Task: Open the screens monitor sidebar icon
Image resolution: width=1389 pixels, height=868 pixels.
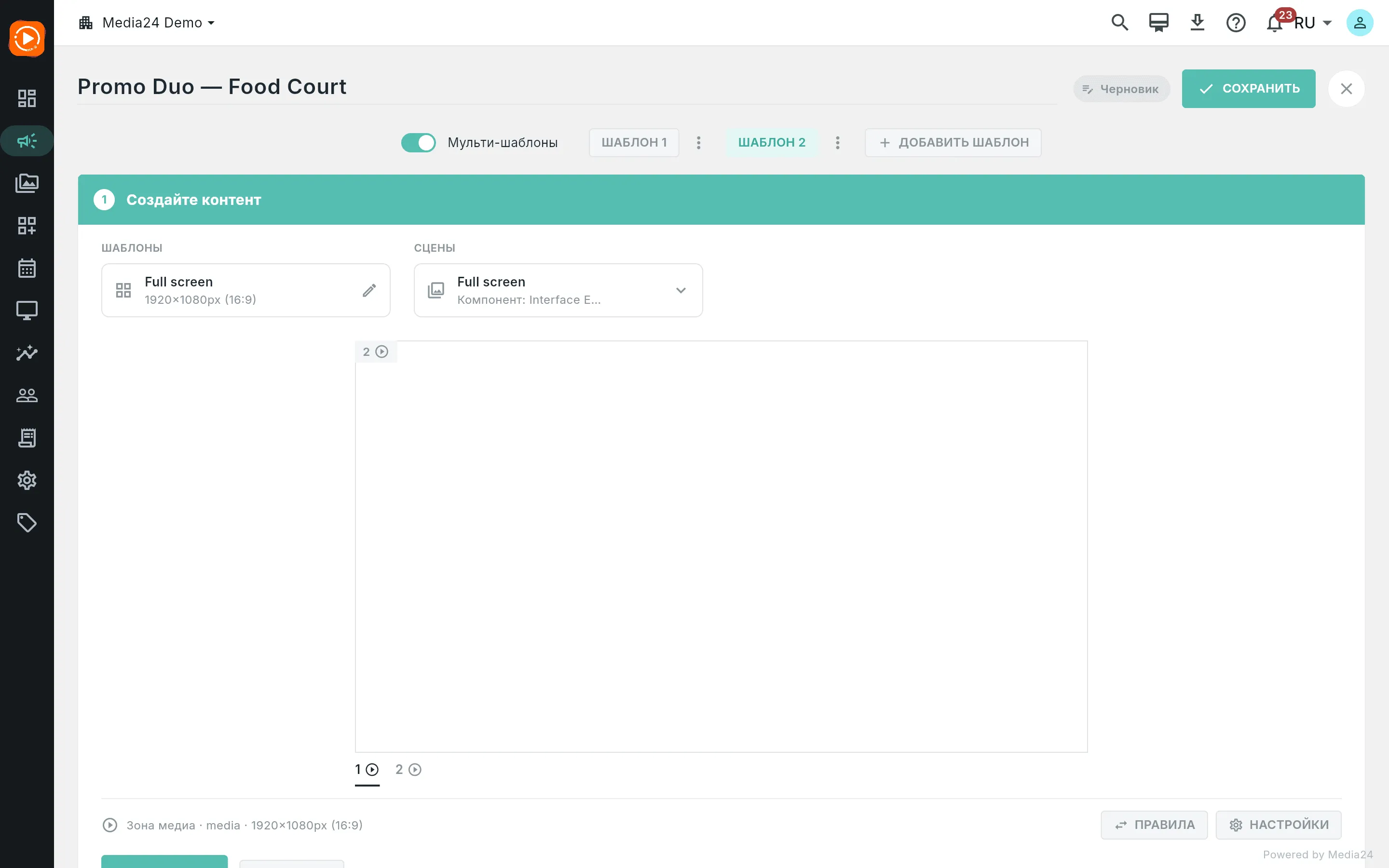Action: 27,311
